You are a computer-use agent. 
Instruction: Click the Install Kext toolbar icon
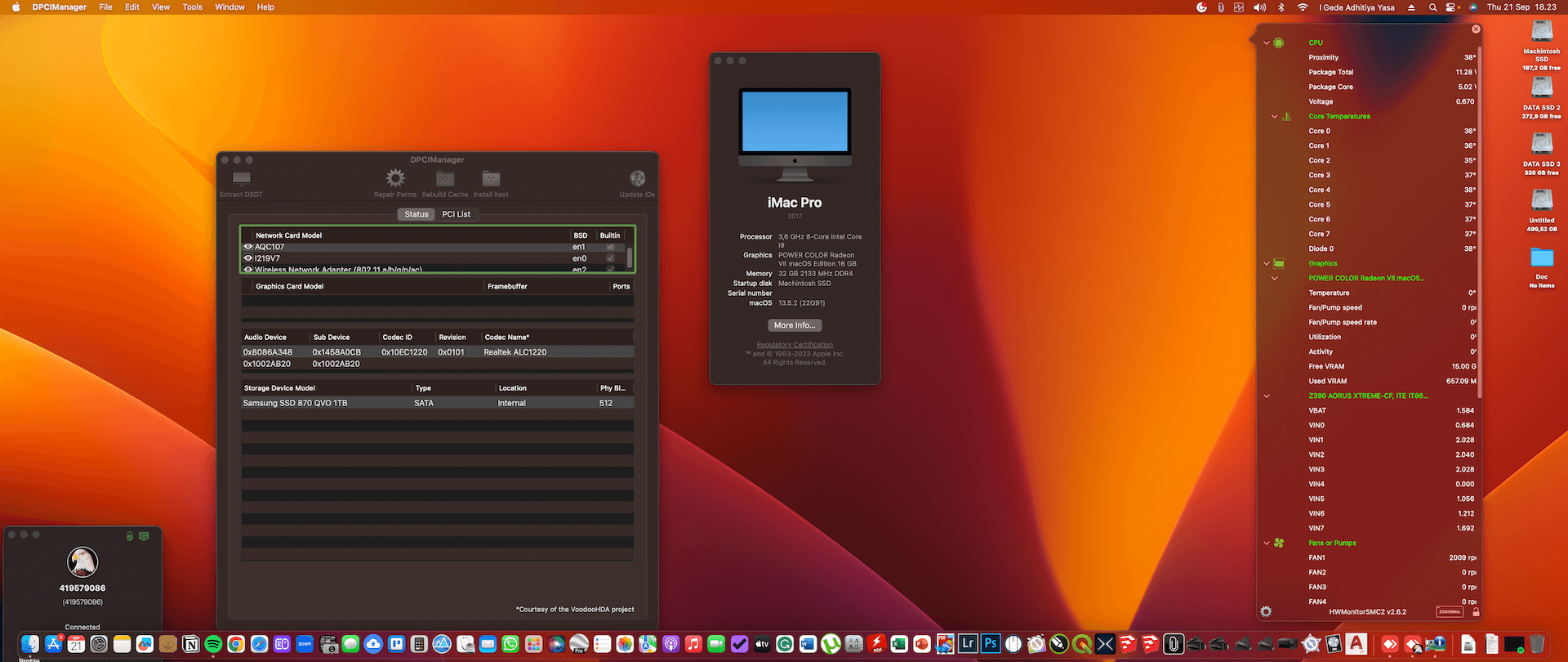point(491,178)
